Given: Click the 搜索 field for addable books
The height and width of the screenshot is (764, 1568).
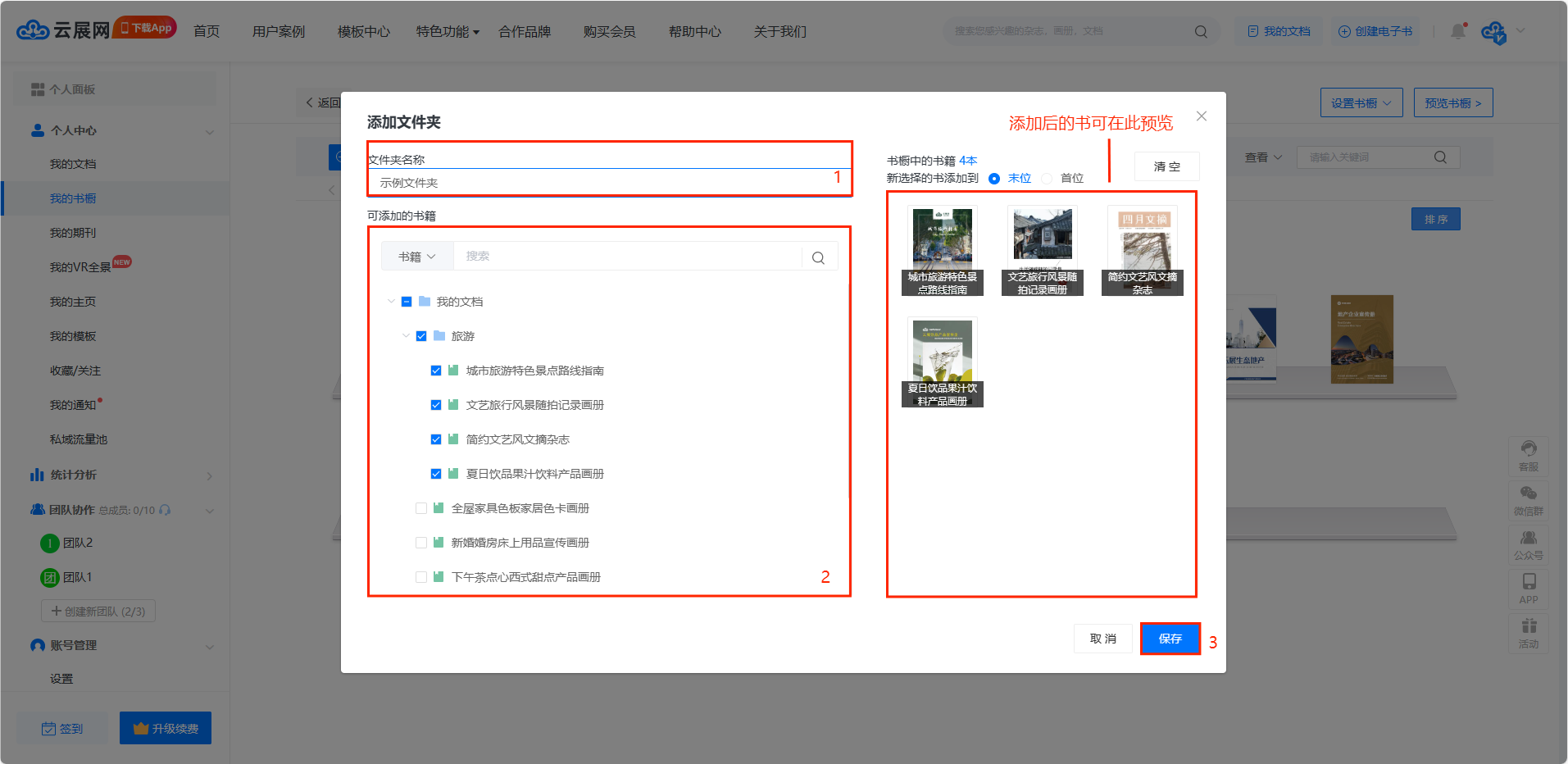Looking at the screenshot, I should point(628,257).
